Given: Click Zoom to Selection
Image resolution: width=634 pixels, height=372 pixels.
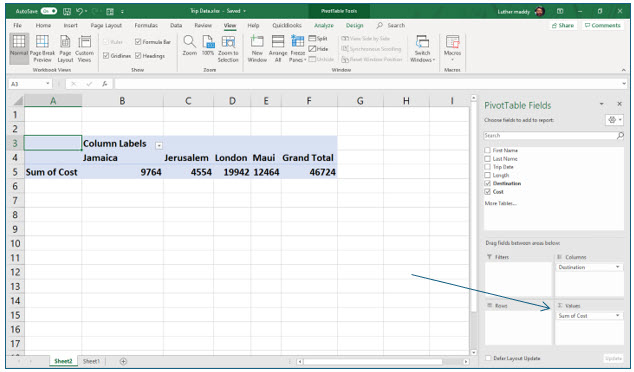Looking at the screenshot, I should (228, 48).
